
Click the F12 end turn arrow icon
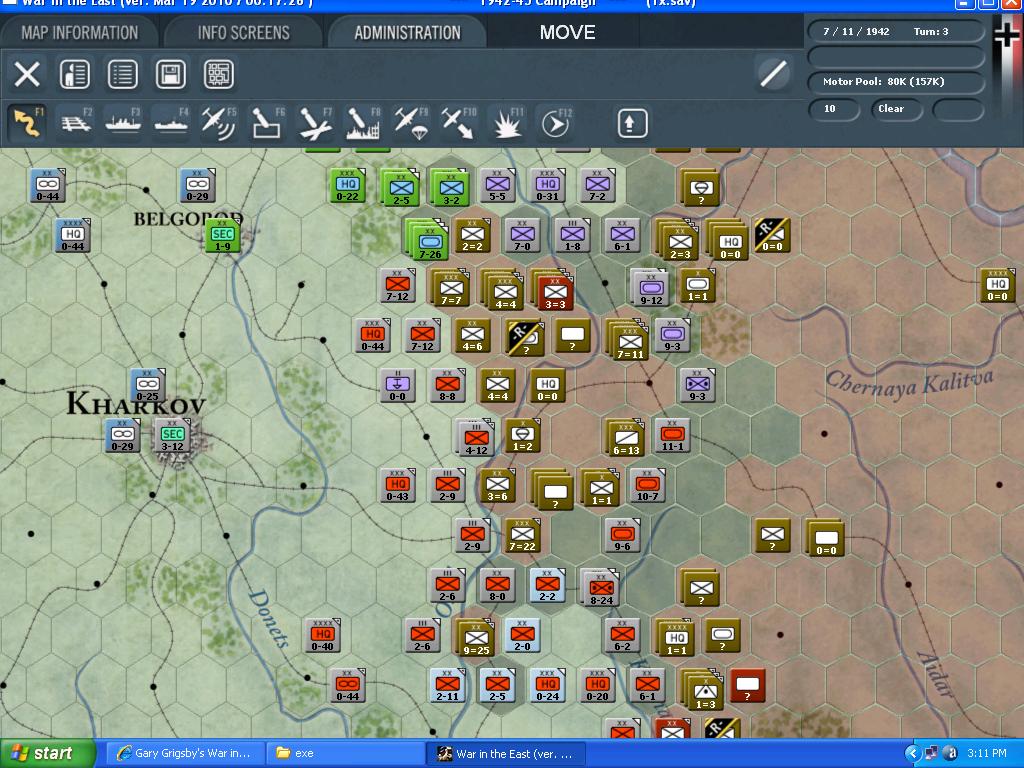click(555, 122)
